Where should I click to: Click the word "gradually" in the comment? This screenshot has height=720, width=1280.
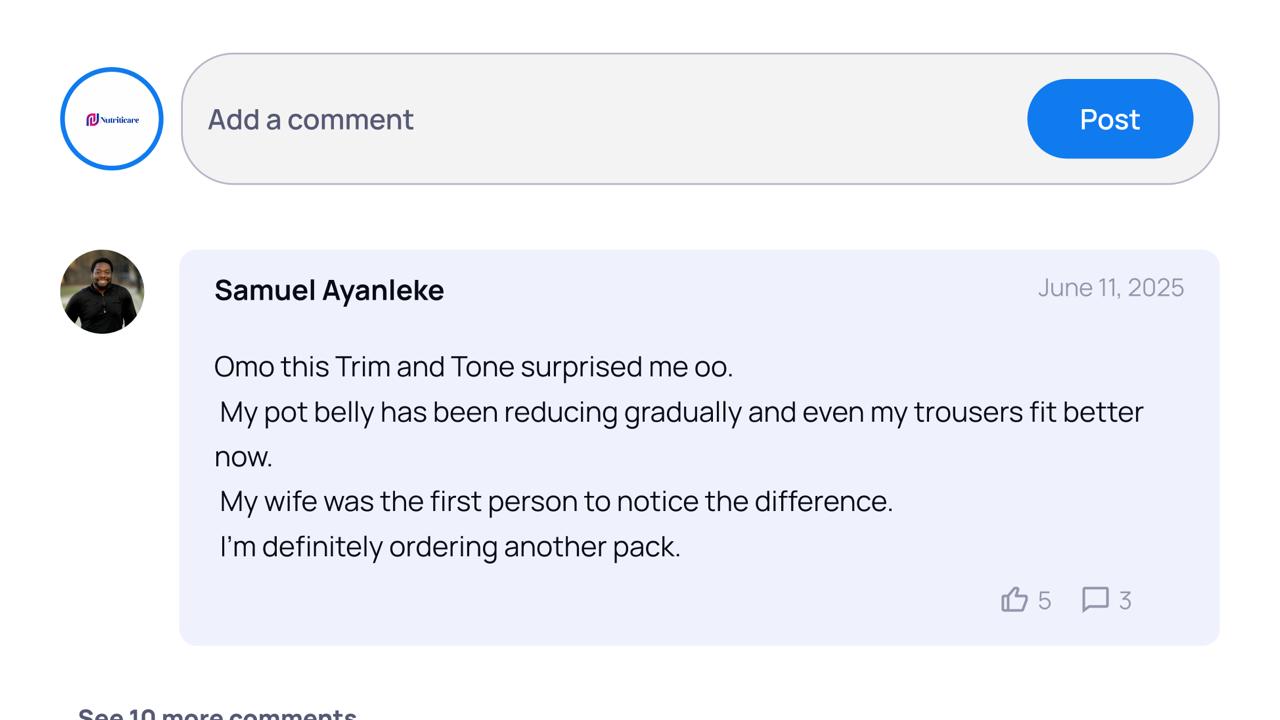(683, 413)
